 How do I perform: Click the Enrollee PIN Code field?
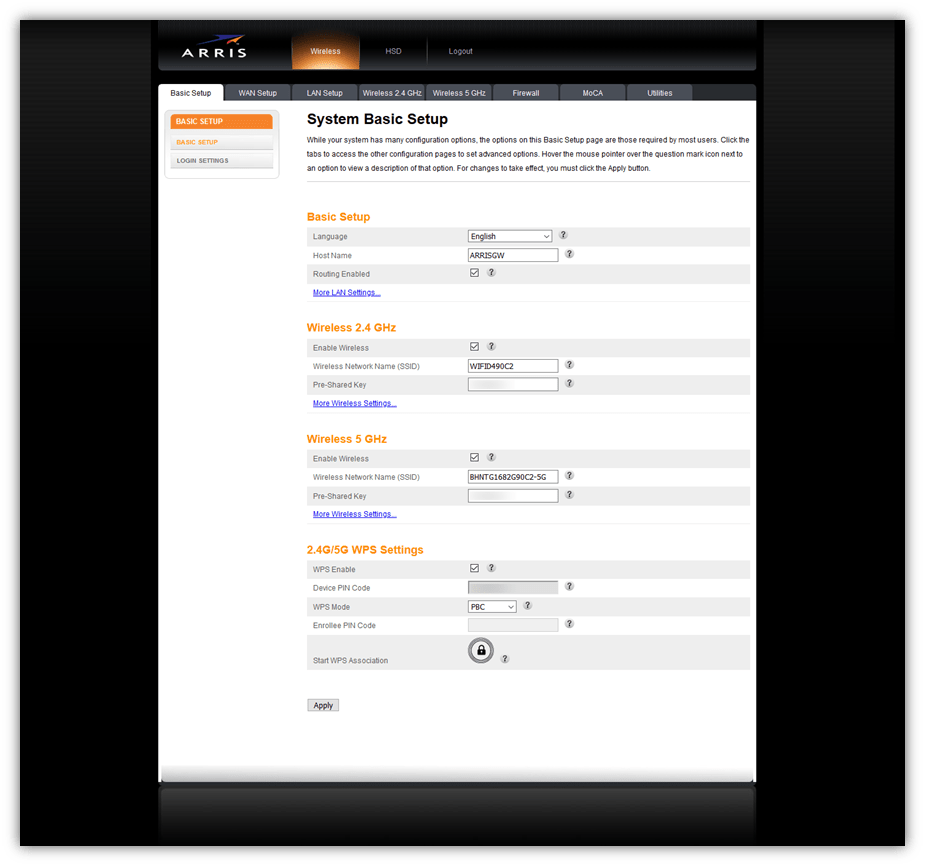tap(513, 625)
